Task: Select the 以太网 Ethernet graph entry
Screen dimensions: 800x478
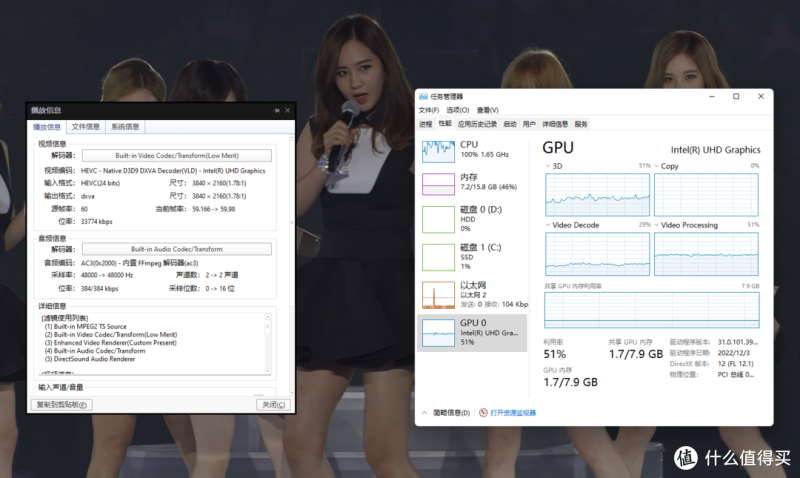Action: [x=438, y=294]
